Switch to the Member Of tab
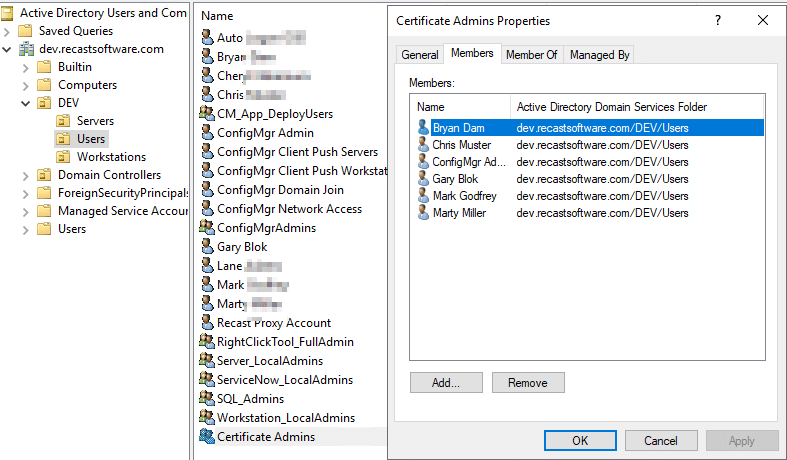This screenshot has height=460, width=787. 531,55
